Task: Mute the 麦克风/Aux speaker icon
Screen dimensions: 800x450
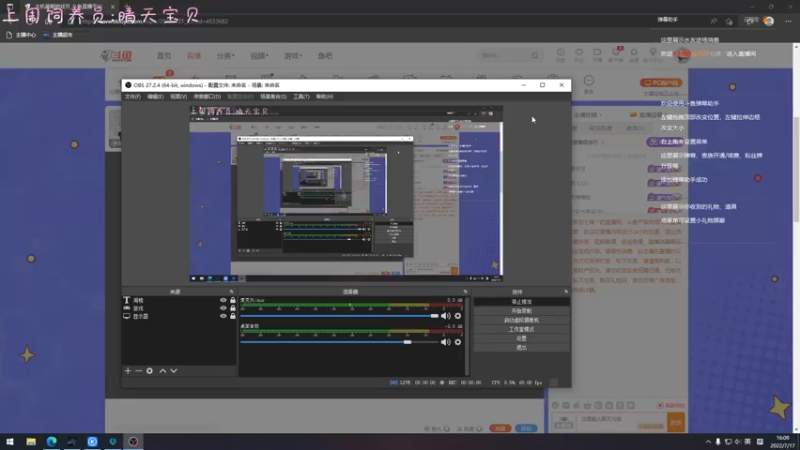Action: 445,316
